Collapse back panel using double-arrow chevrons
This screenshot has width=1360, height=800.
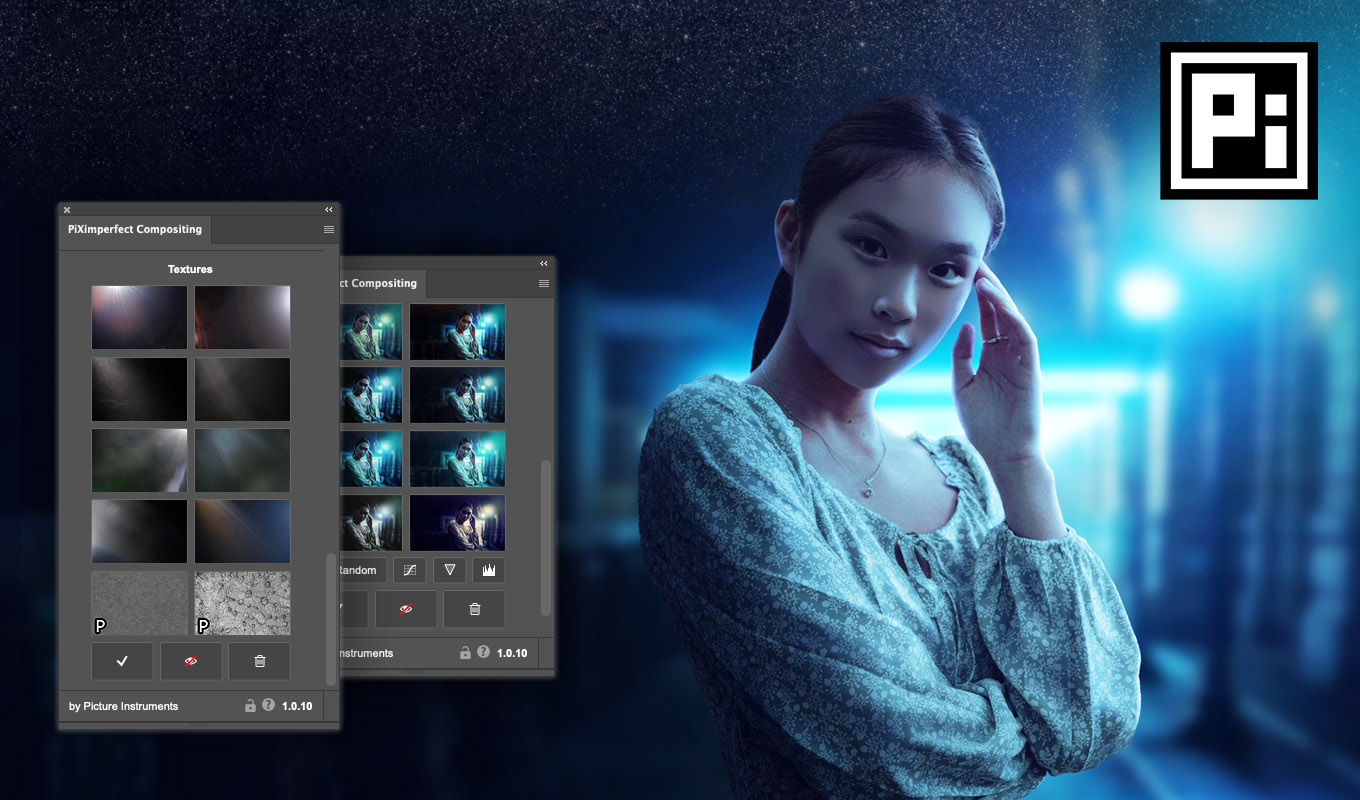pyautogui.click(x=543, y=264)
